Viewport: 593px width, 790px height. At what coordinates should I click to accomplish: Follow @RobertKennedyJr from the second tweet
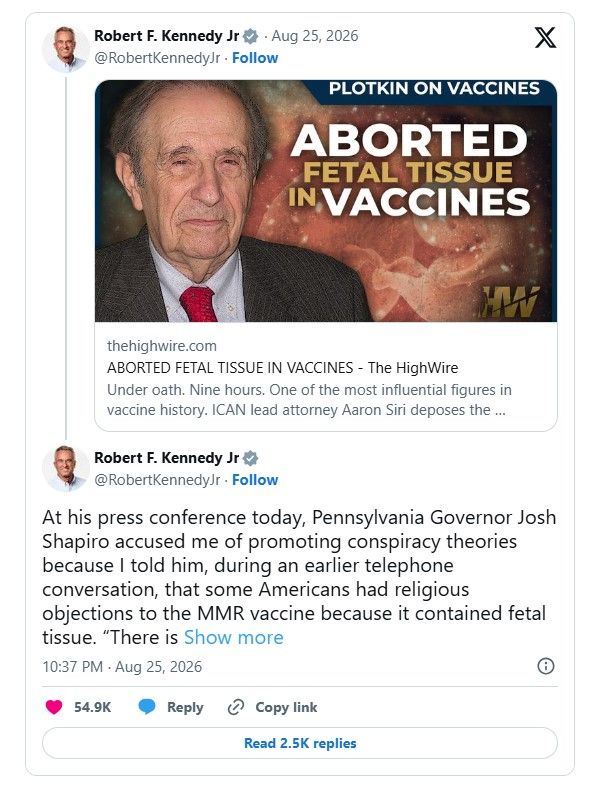click(x=255, y=480)
